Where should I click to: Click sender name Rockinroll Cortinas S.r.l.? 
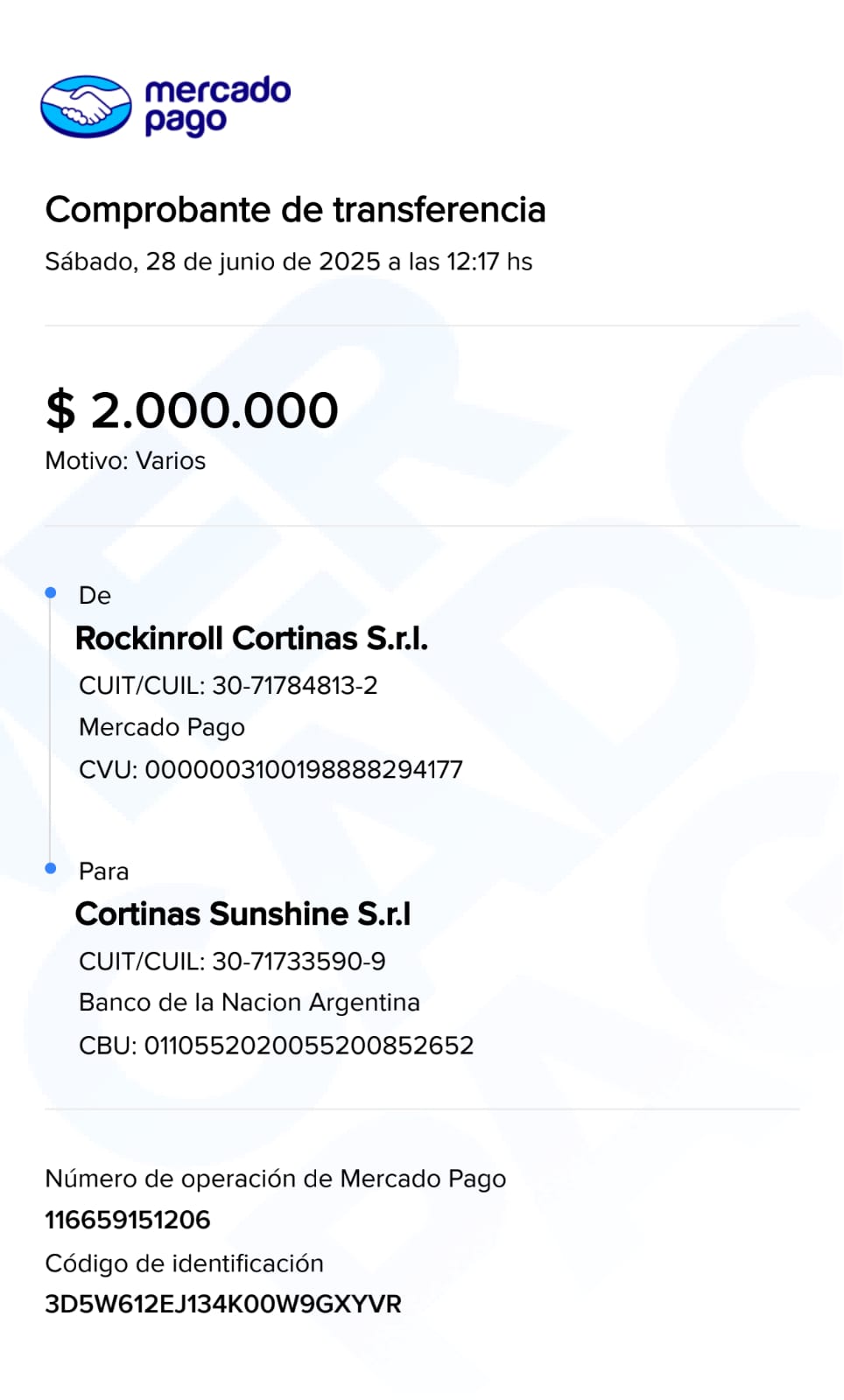pyautogui.click(x=251, y=639)
